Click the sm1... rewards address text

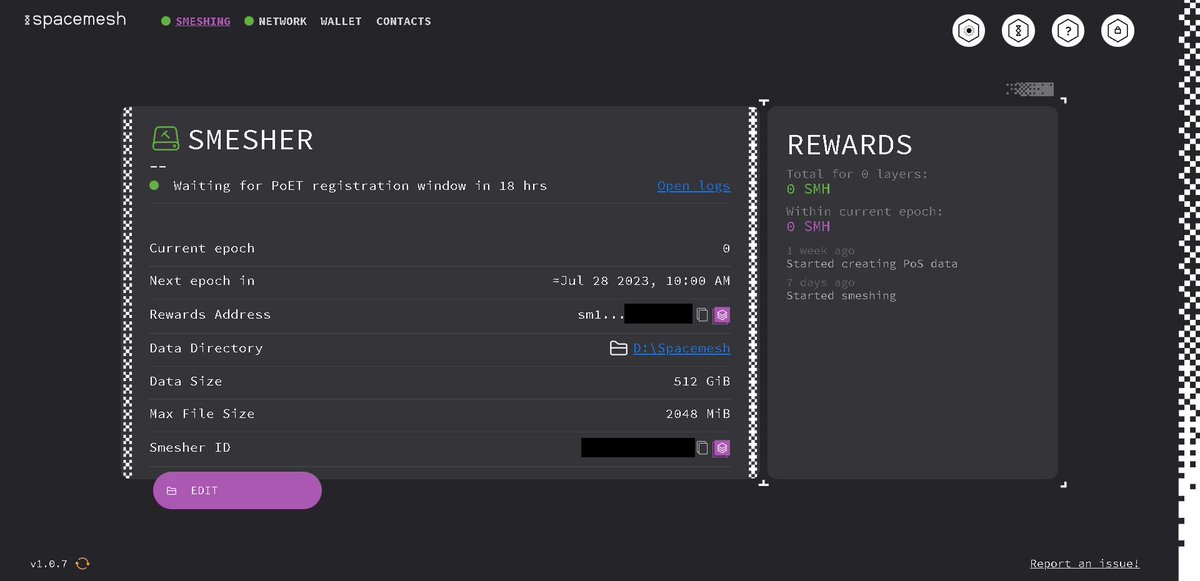point(601,314)
